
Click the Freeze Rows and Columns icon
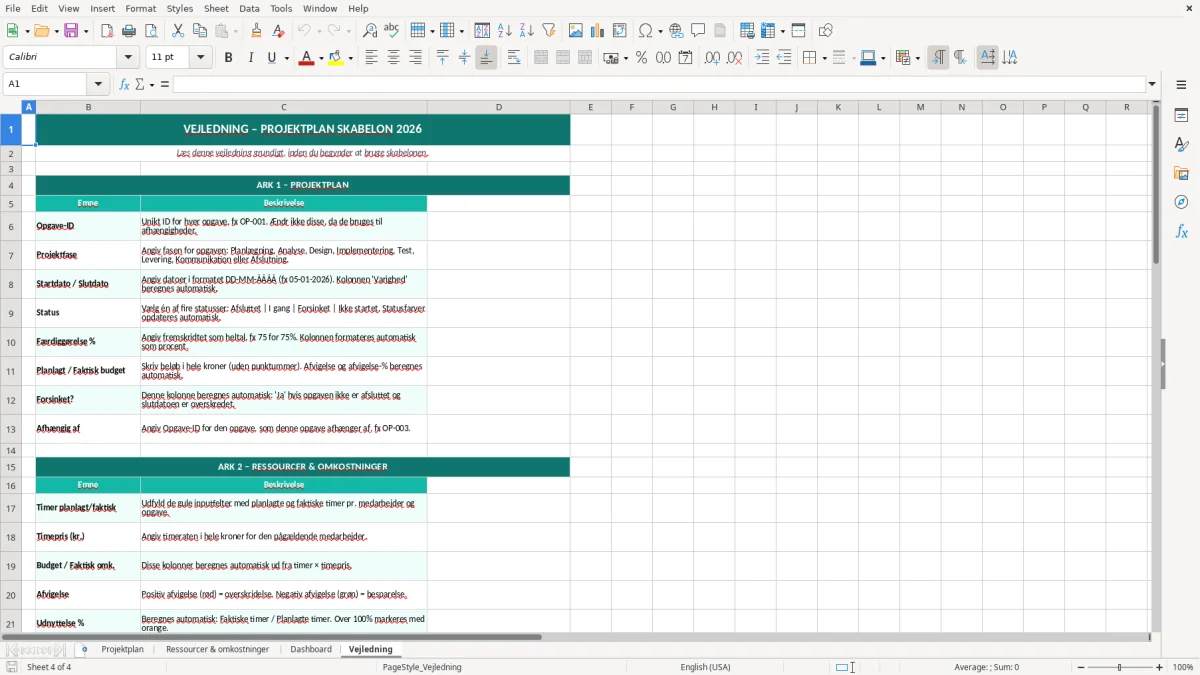coord(768,31)
